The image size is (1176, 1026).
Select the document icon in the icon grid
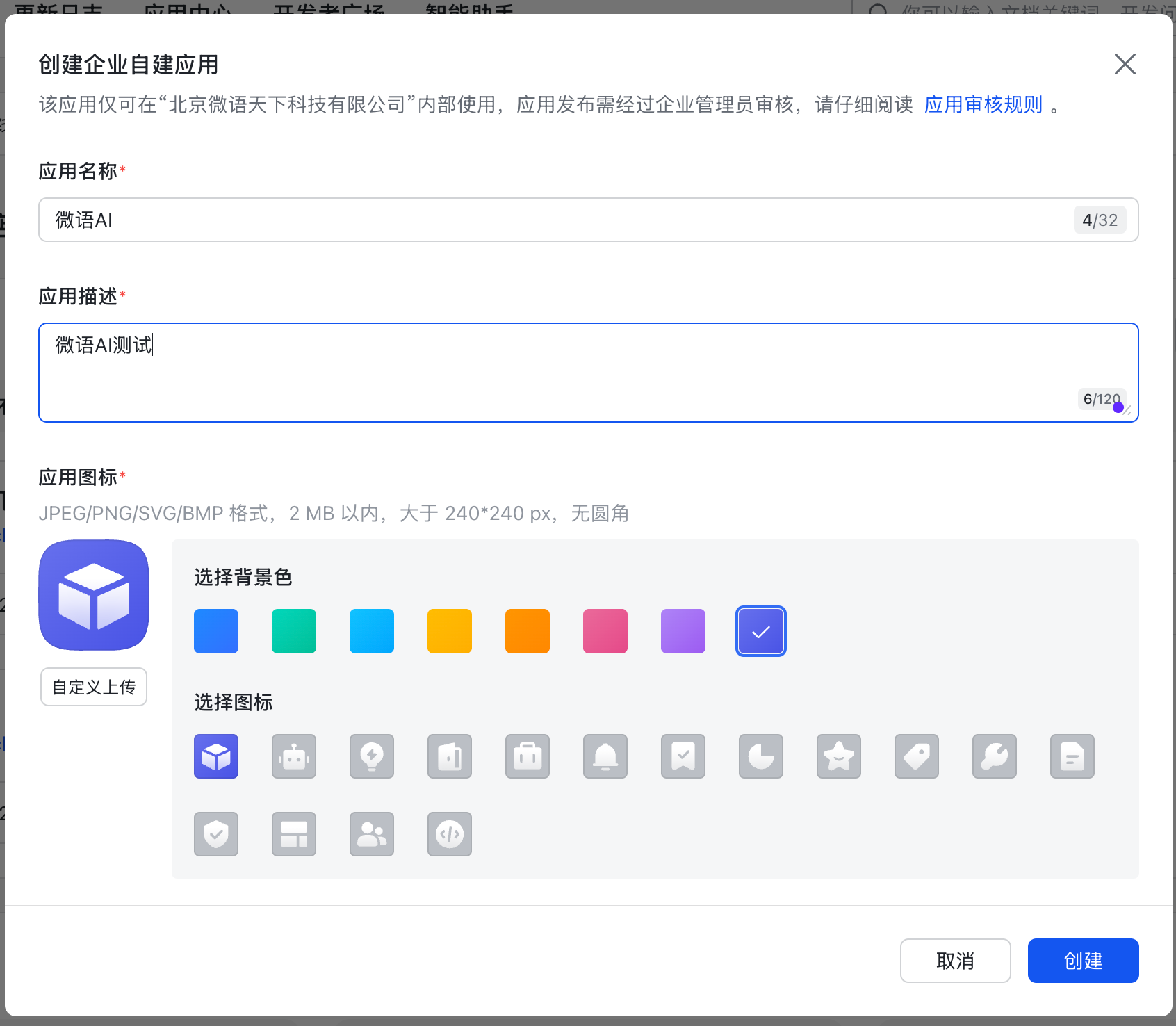pos(1072,756)
